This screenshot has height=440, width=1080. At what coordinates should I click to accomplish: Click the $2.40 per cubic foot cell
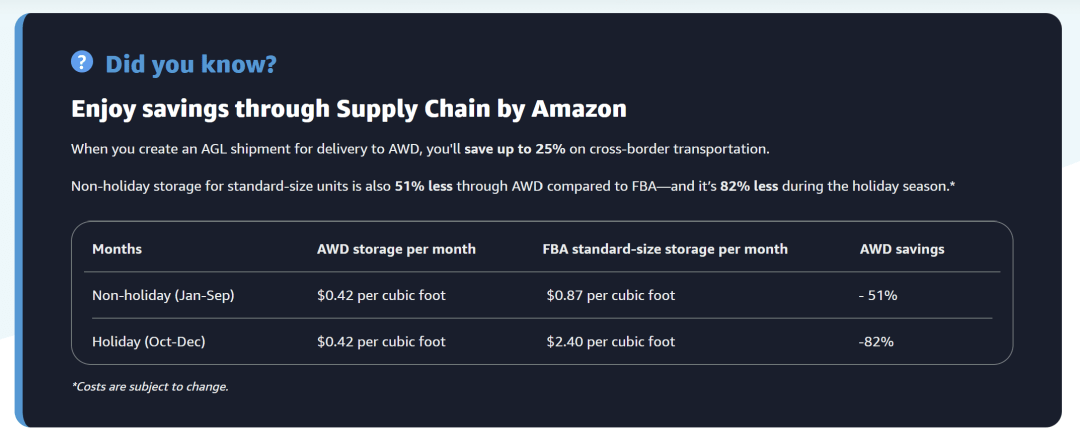611,342
